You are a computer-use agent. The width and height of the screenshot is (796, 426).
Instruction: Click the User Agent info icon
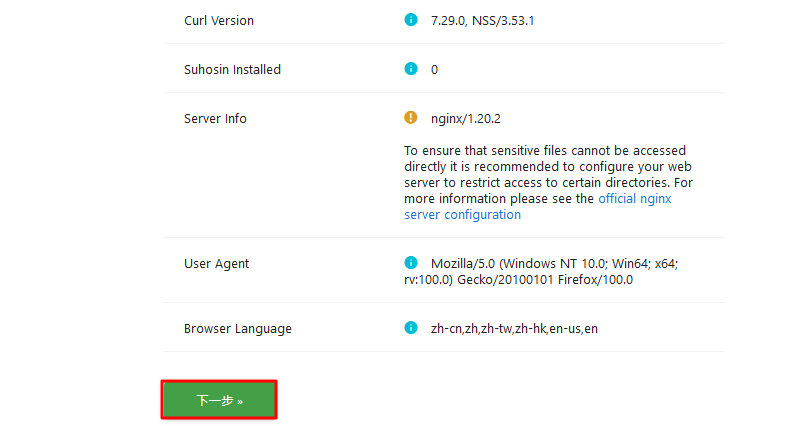(410, 263)
